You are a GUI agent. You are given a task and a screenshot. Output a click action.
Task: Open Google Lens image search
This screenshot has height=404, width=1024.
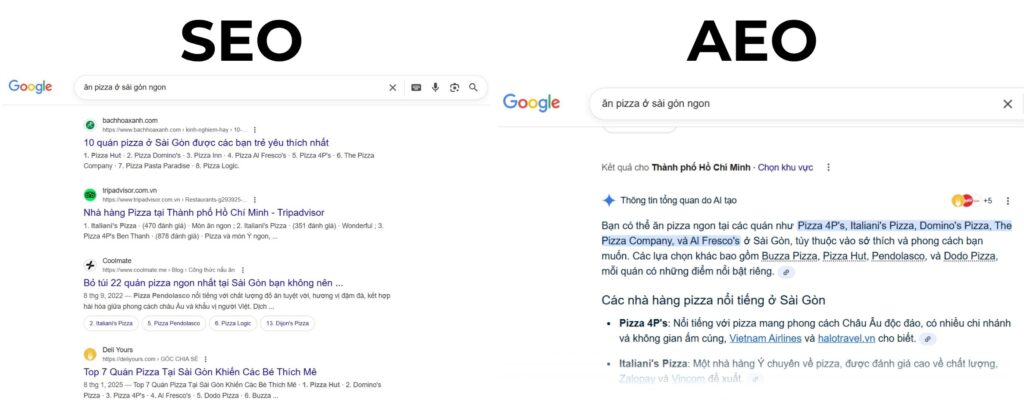[454, 88]
